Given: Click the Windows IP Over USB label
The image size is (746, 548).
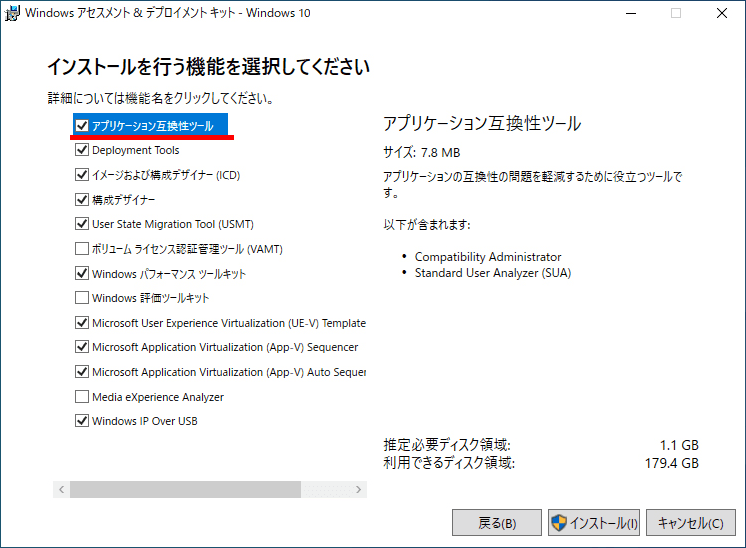Looking at the screenshot, I should click(145, 421).
